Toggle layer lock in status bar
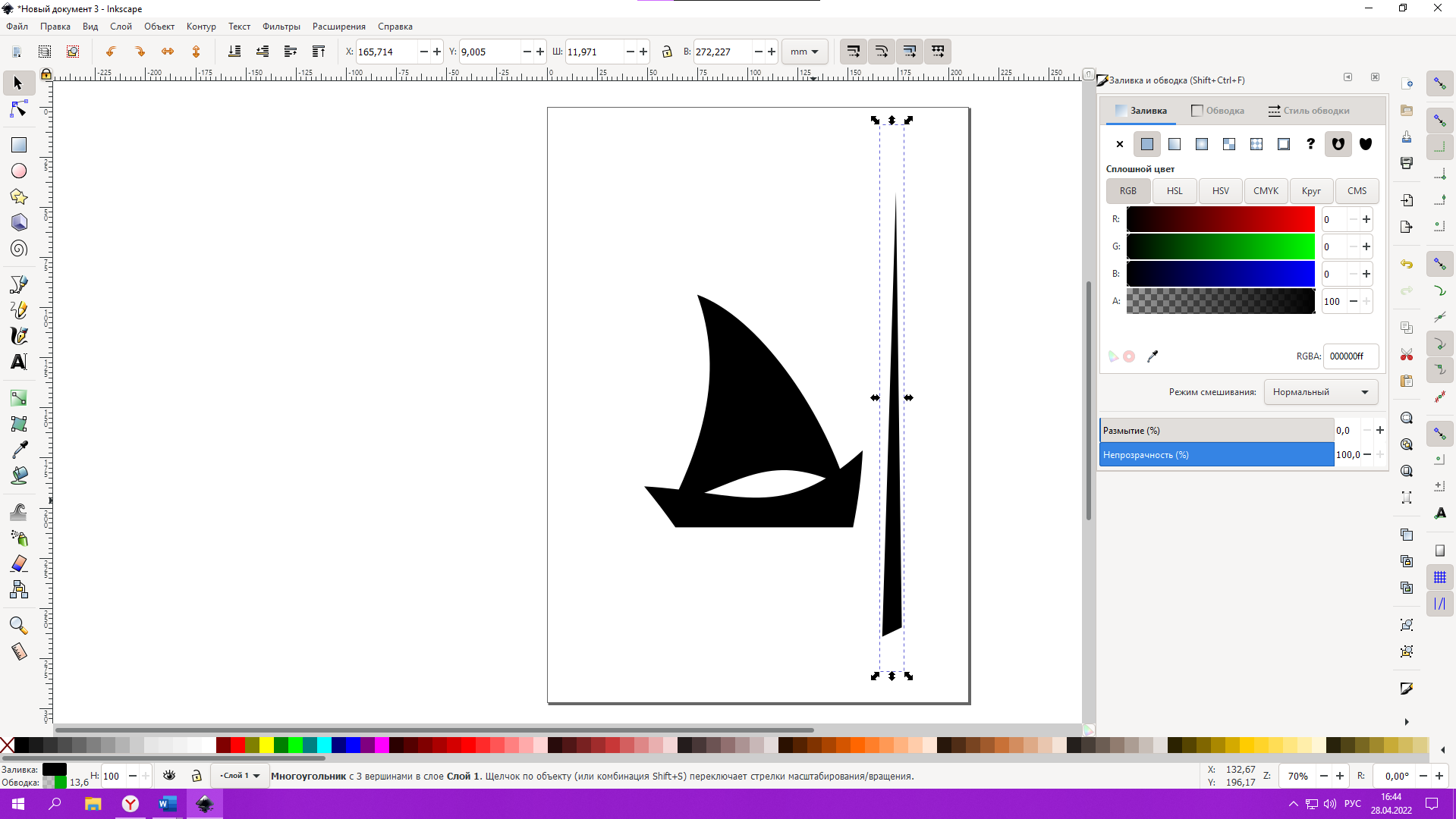The width and height of the screenshot is (1456, 819). (197, 775)
